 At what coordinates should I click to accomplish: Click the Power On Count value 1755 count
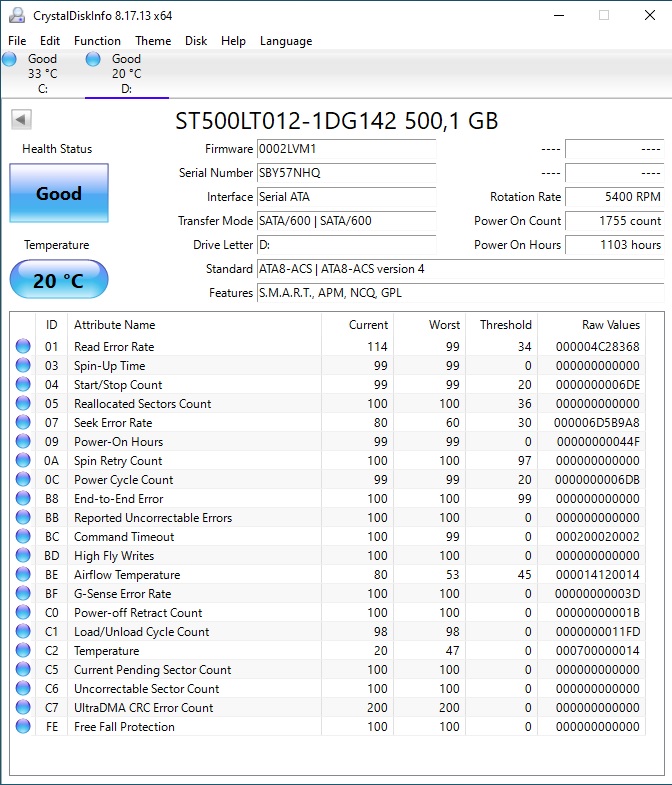click(615, 221)
